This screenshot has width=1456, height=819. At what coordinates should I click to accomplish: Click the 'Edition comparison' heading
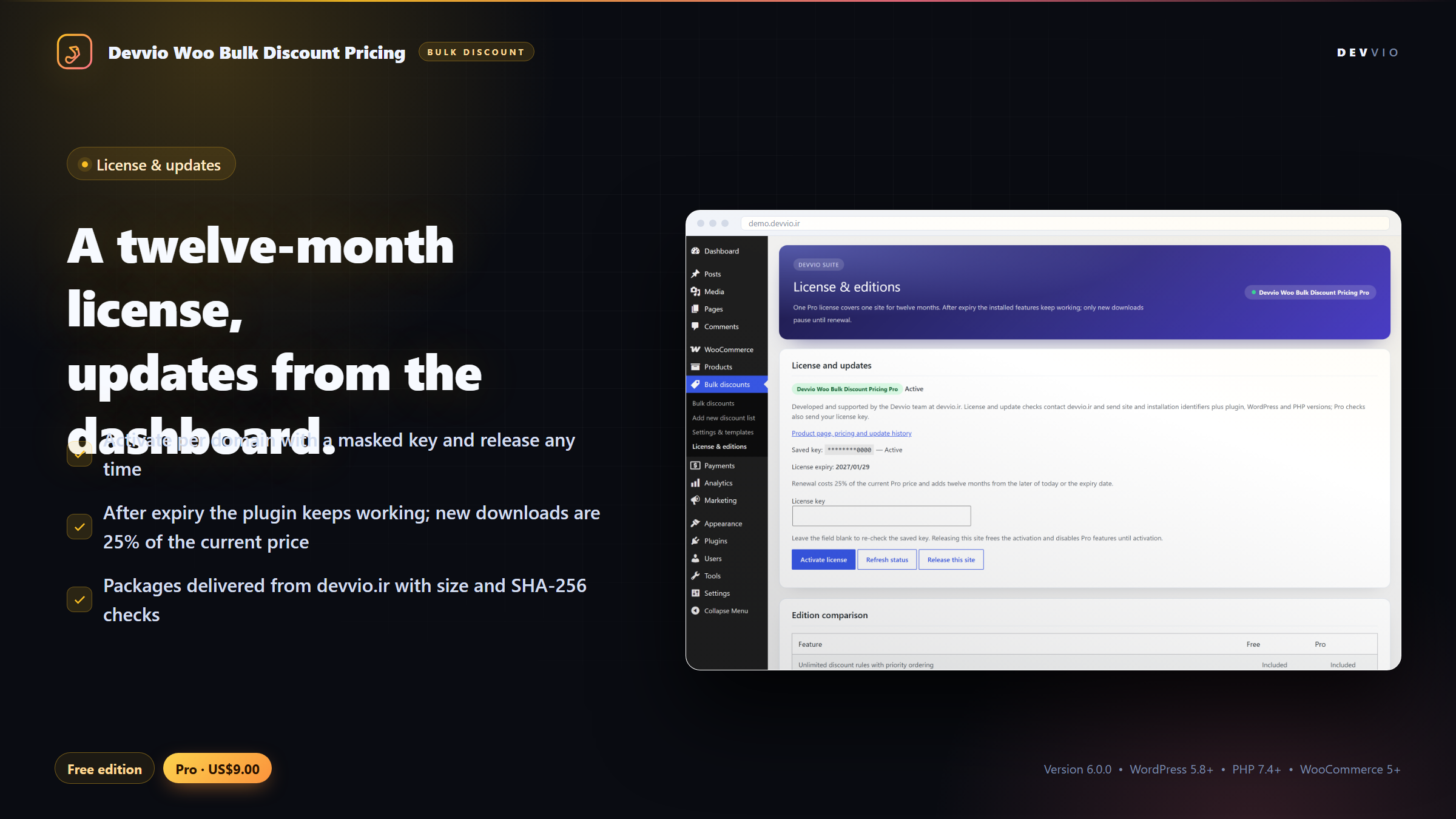[830, 615]
